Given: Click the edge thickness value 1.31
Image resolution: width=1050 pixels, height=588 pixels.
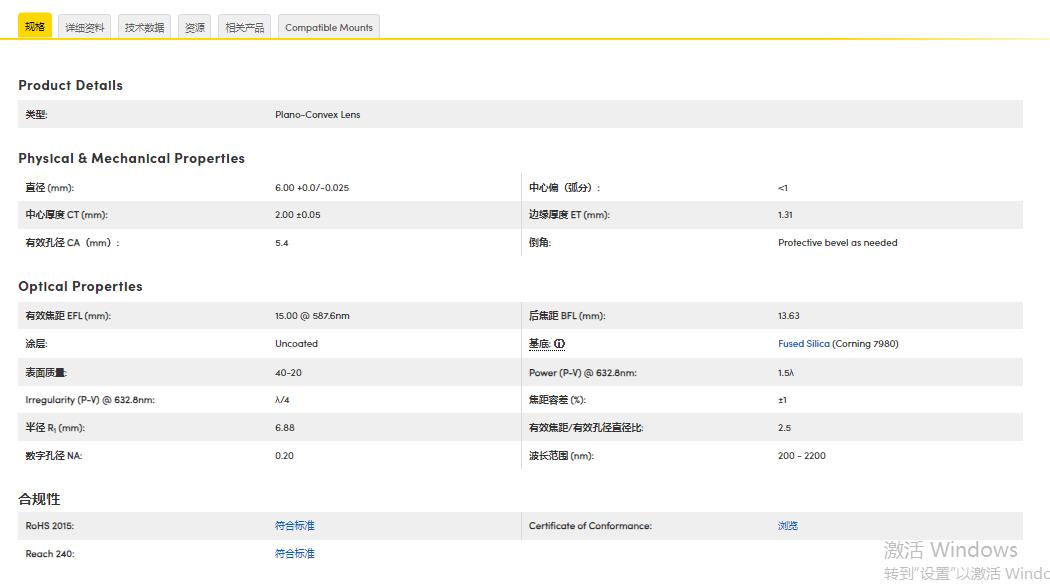Looking at the screenshot, I should pyautogui.click(x=785, y=215).
